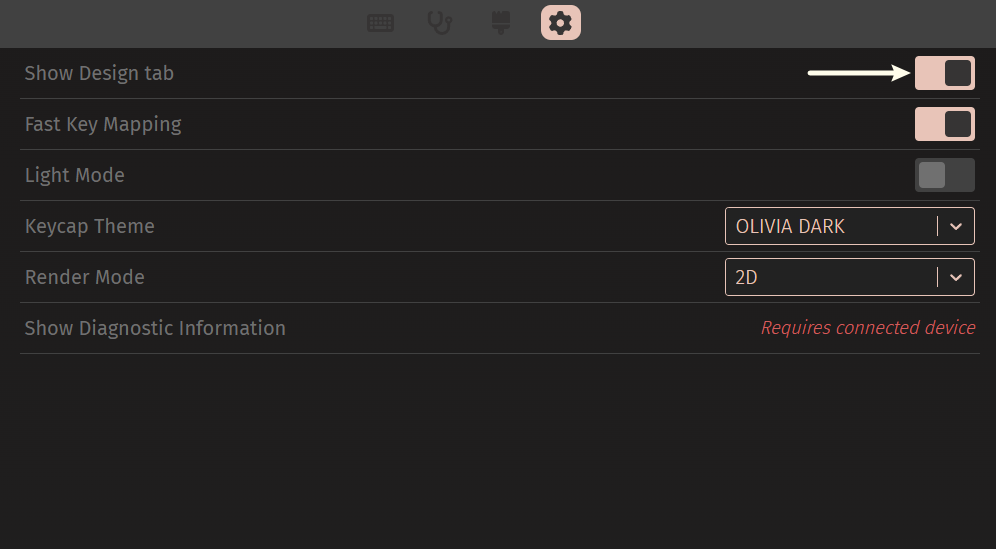Enable the Light Mode toggle

click(944, 175)
